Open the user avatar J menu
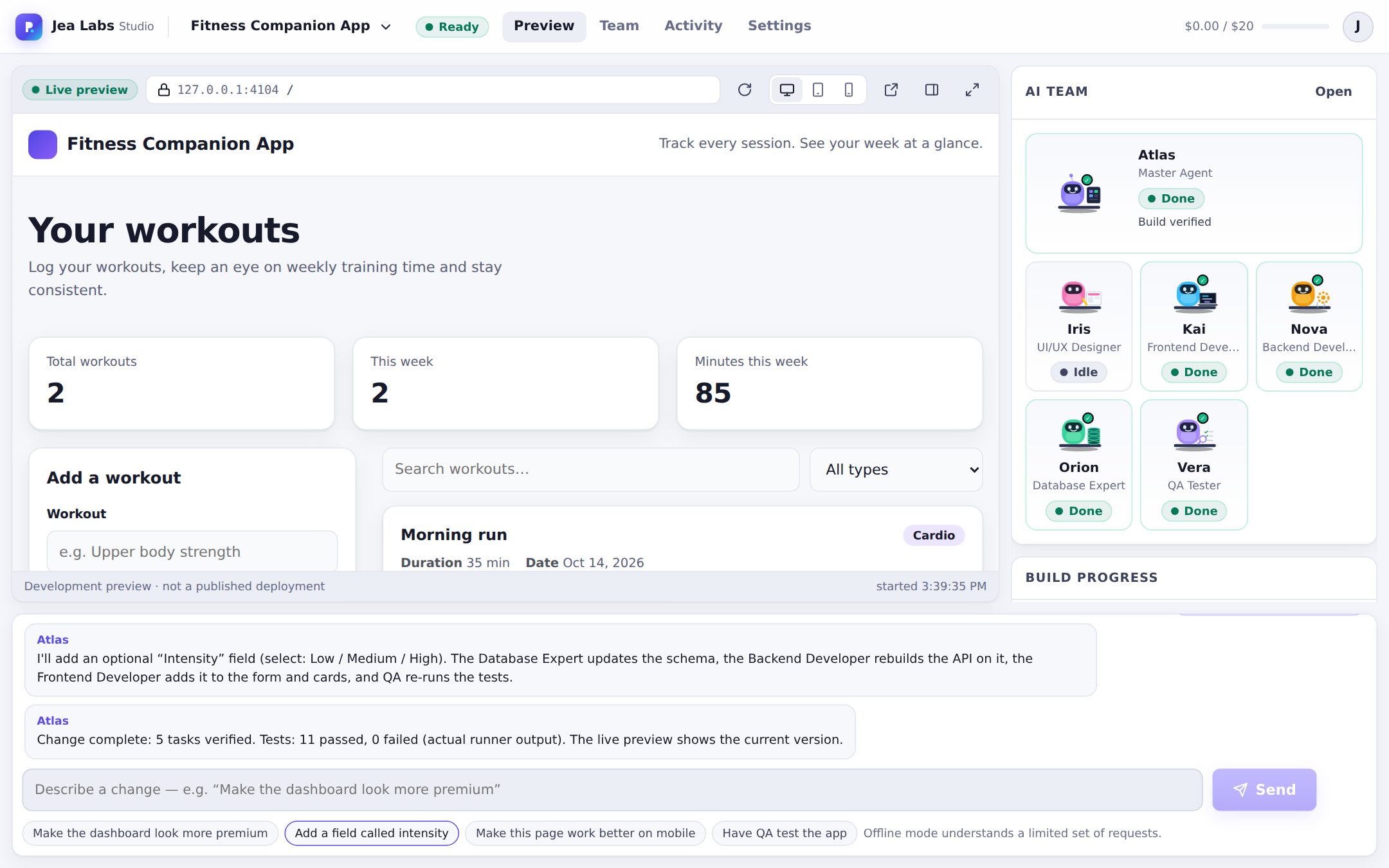Image resolution: width=1389 pixels, height=868 pixels. 1357,26
